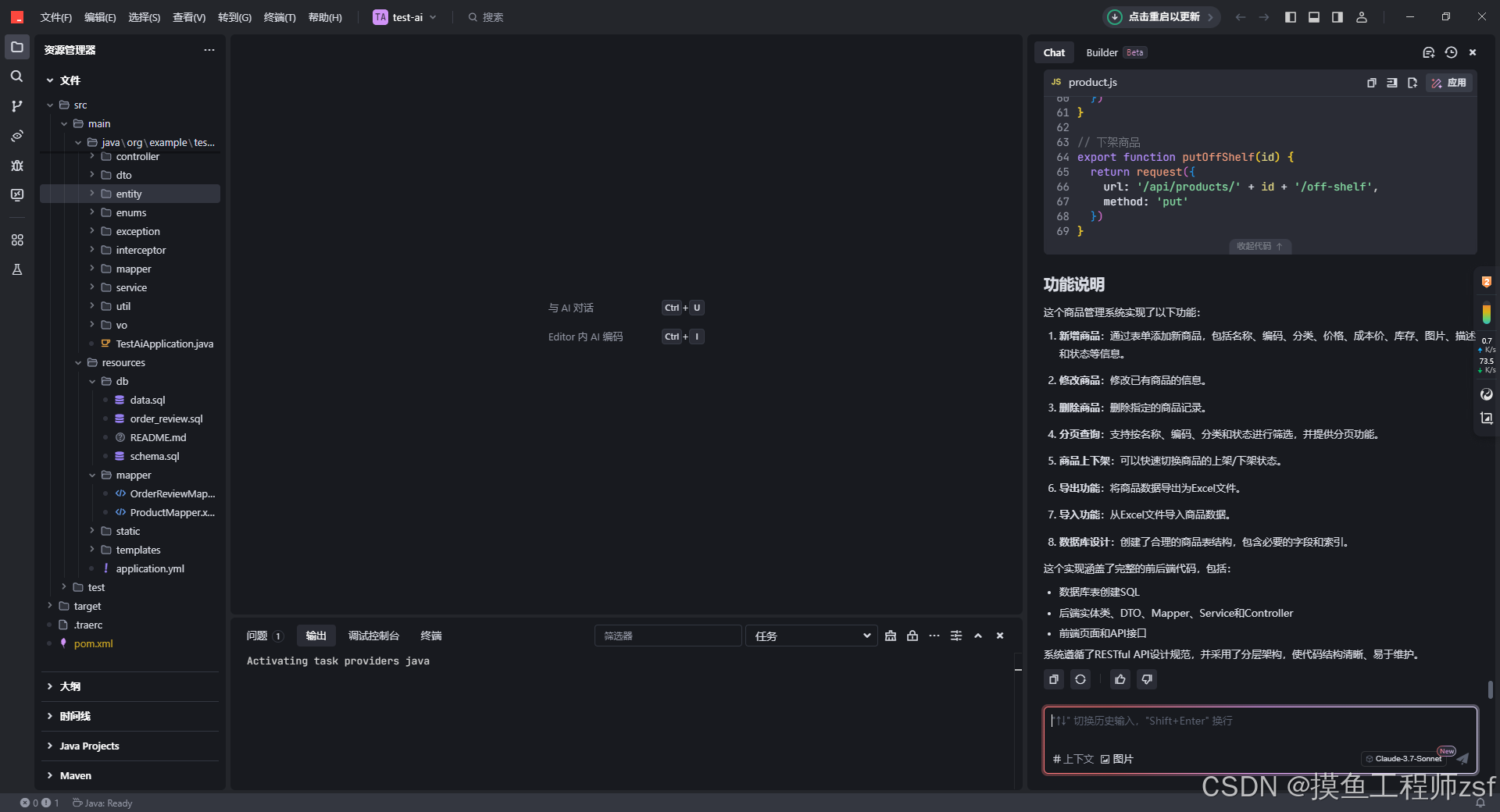Clear the output with the broom icon
1500x812 pixels.
[891, 636]
